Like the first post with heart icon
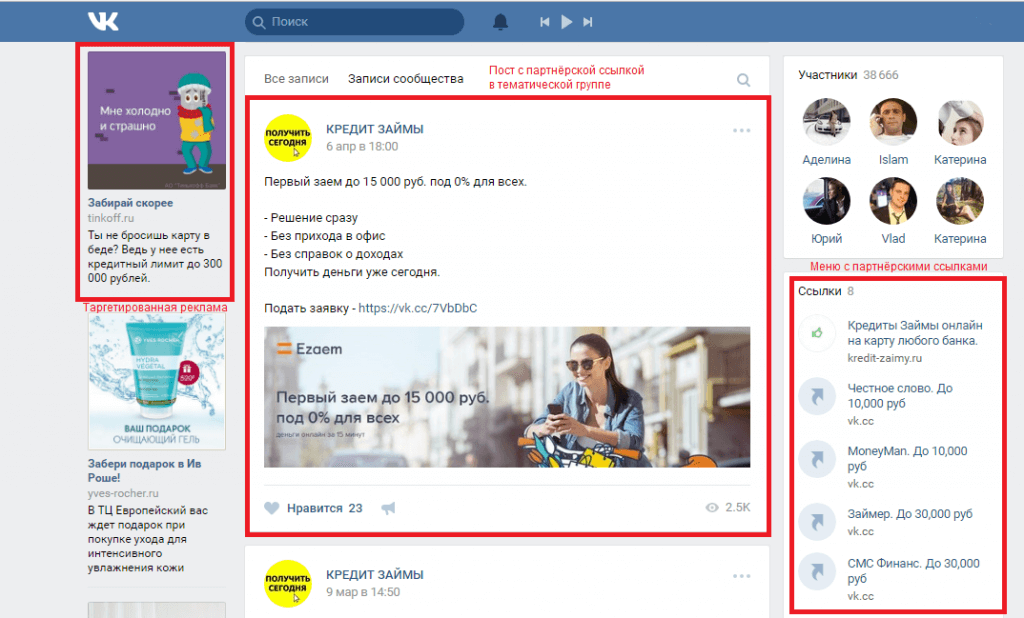 [x=271, y=508]
